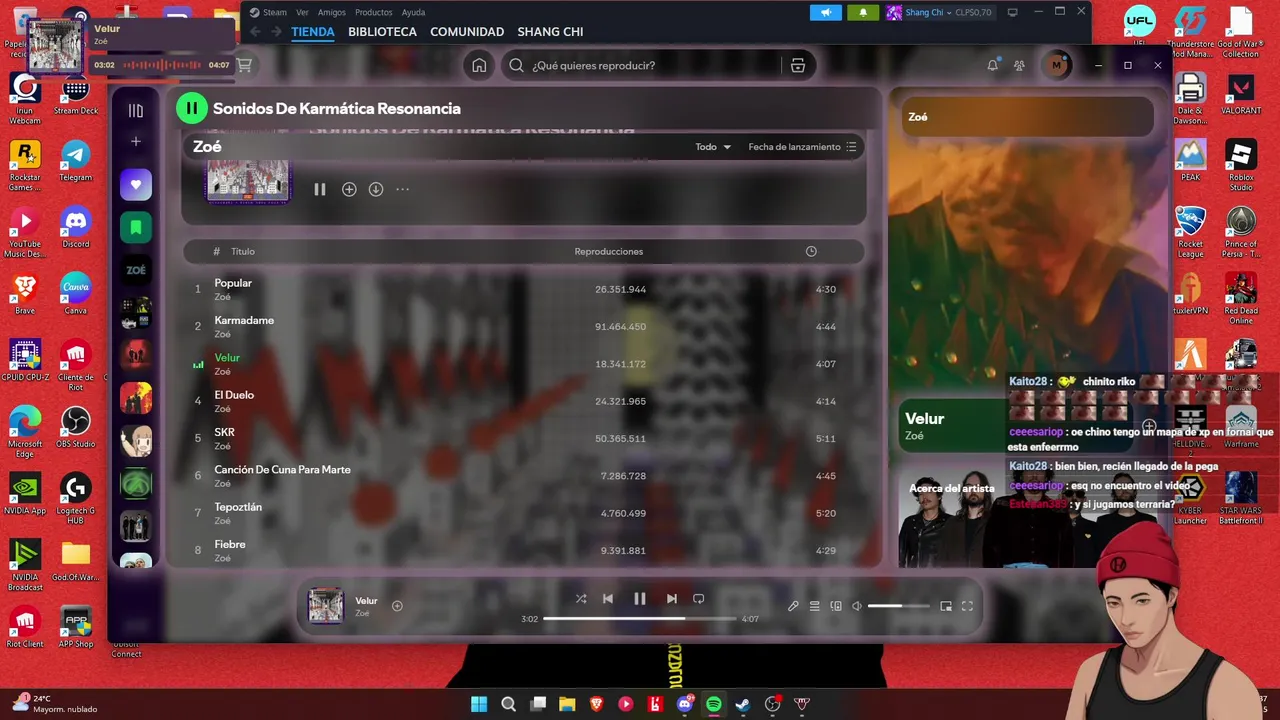The width and height of the screenshot is (1280, 720).
Task: Collapse the Your Library sidebar
Action: tap(136, 111)
